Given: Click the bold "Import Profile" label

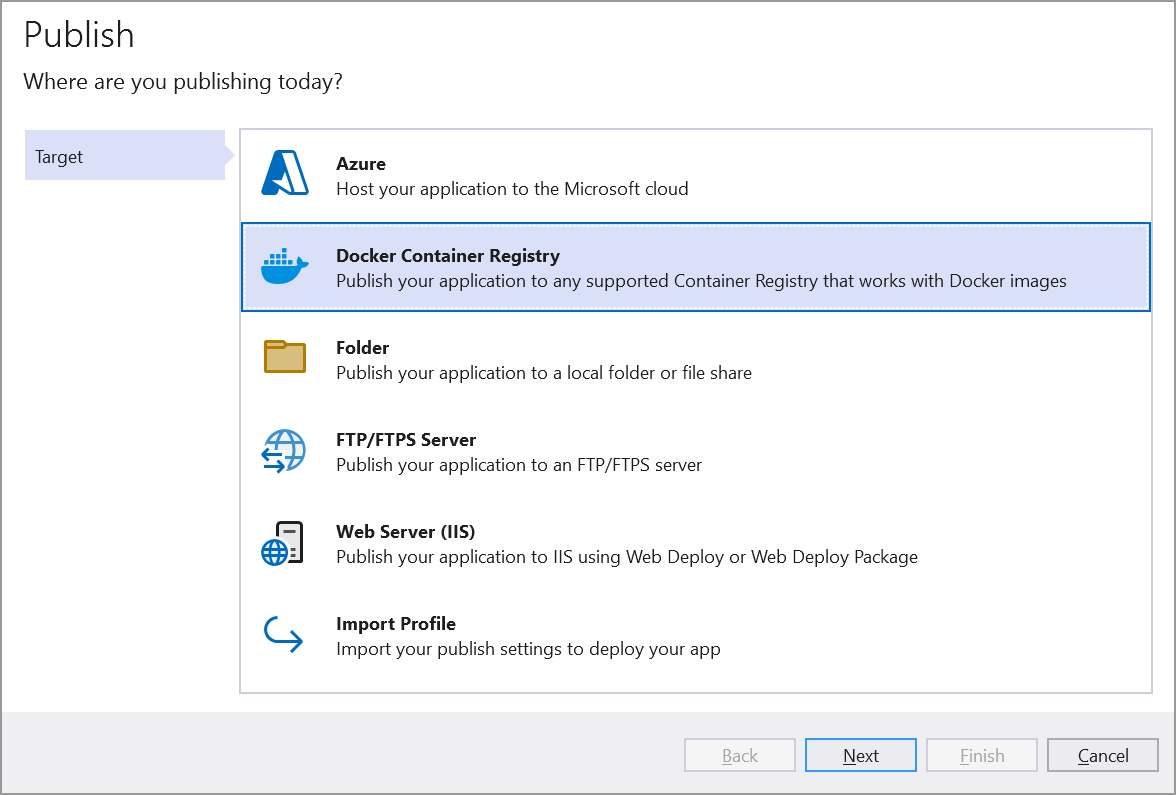Looking at the screenshot, I should pos(396,623).
